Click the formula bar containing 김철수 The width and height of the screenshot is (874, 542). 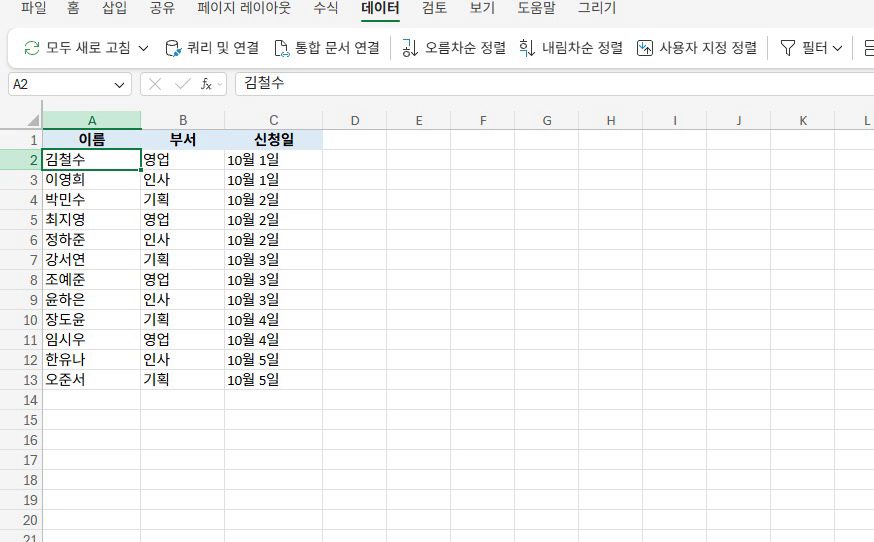(555, 84)
